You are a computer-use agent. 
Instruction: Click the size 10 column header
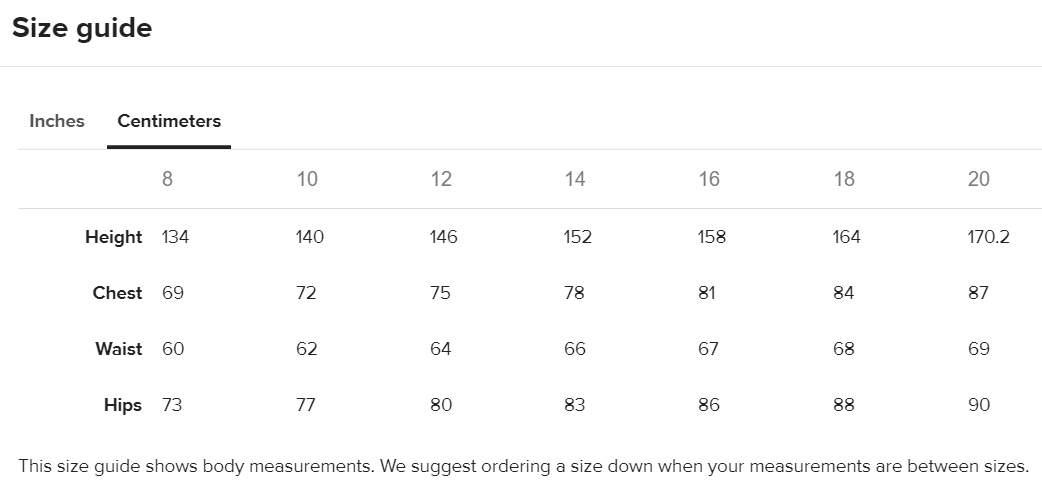click(307, 179)
